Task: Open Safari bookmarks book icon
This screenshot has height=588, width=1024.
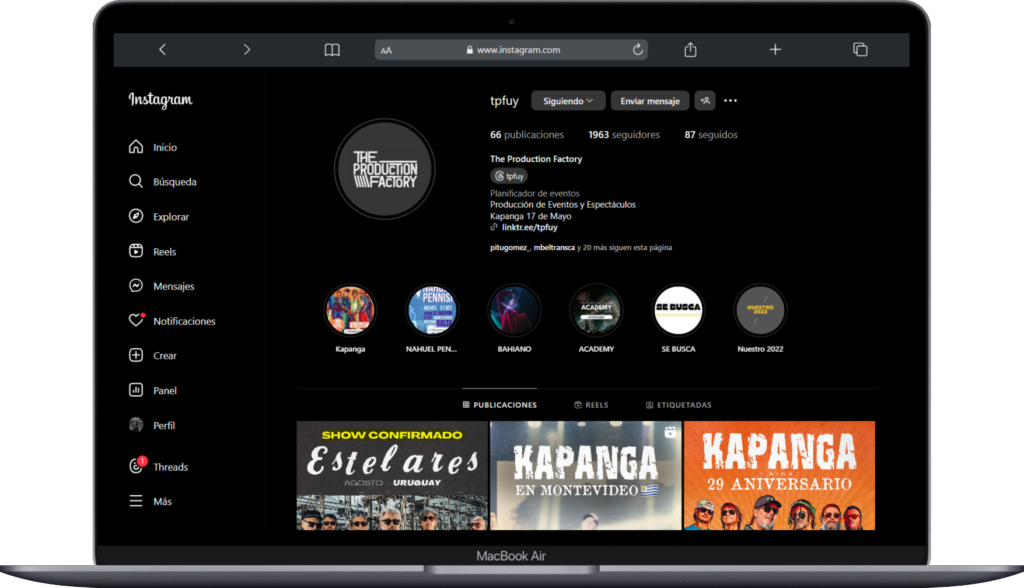Action: pyautogui.click(x=332, y=50)
